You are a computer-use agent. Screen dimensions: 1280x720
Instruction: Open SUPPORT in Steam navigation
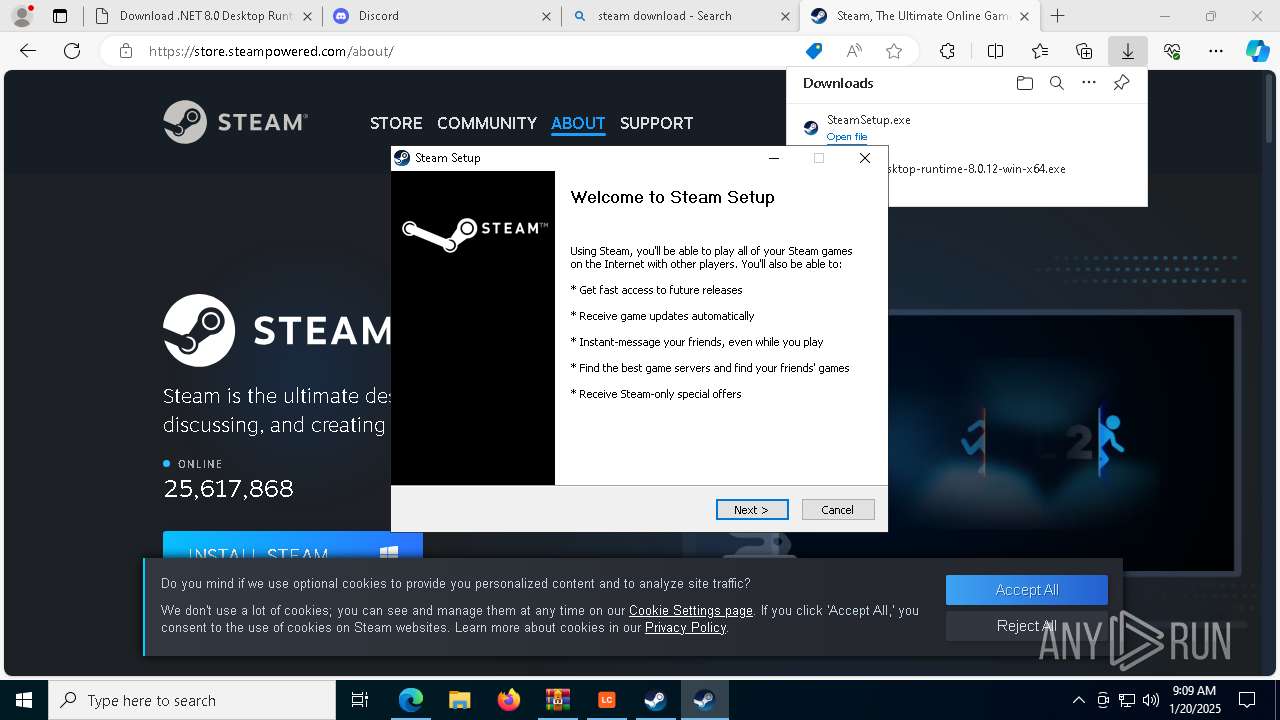[x=656, y=123]
